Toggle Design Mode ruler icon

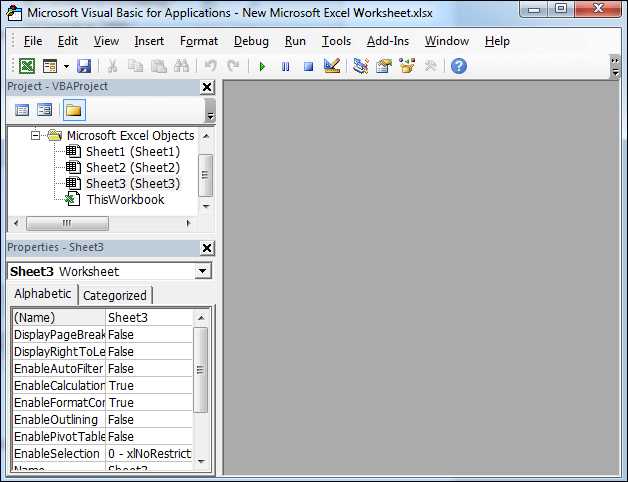(x=332, y=66)
